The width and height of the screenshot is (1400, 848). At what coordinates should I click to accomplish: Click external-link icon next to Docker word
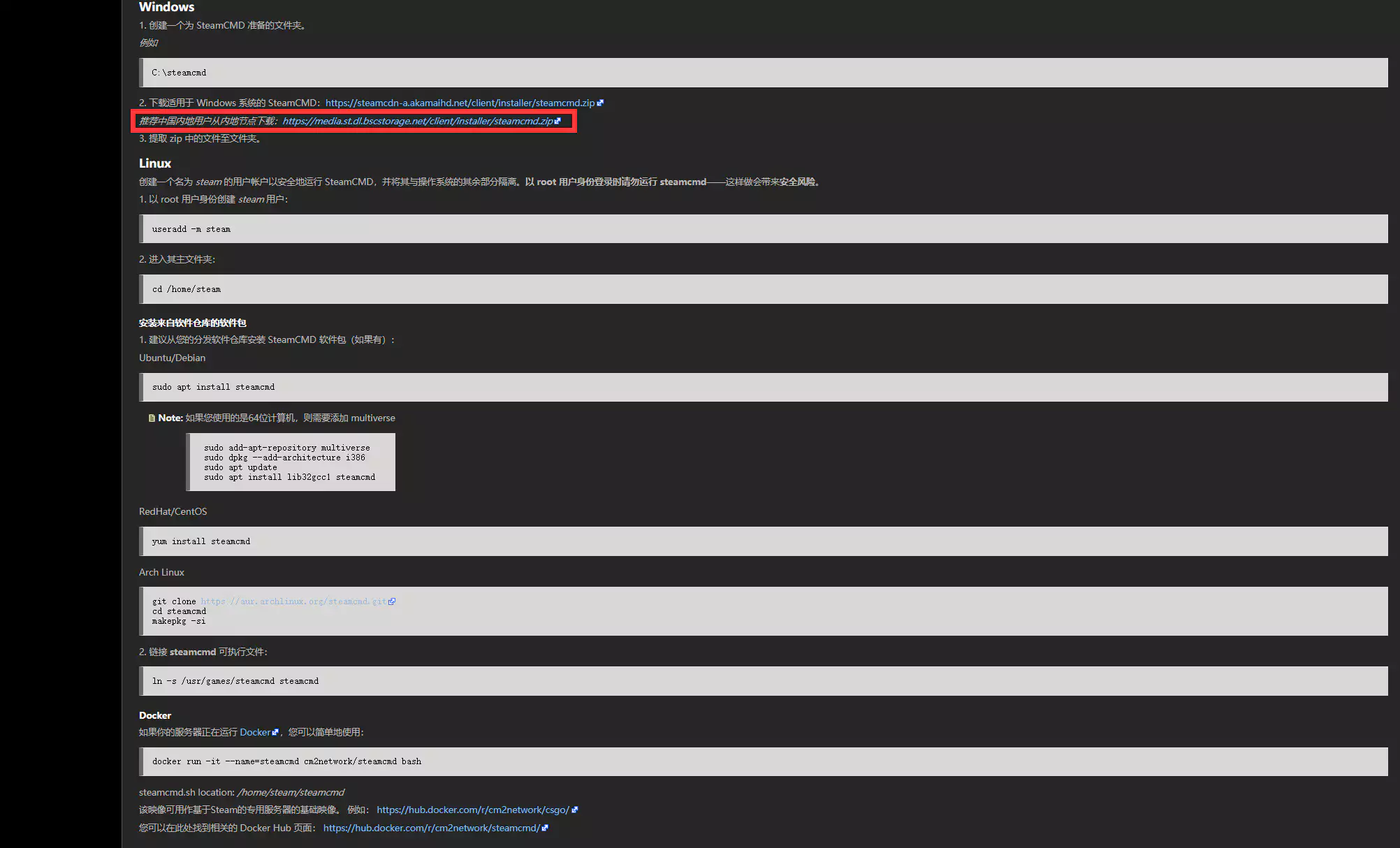[x=275, y=733]
